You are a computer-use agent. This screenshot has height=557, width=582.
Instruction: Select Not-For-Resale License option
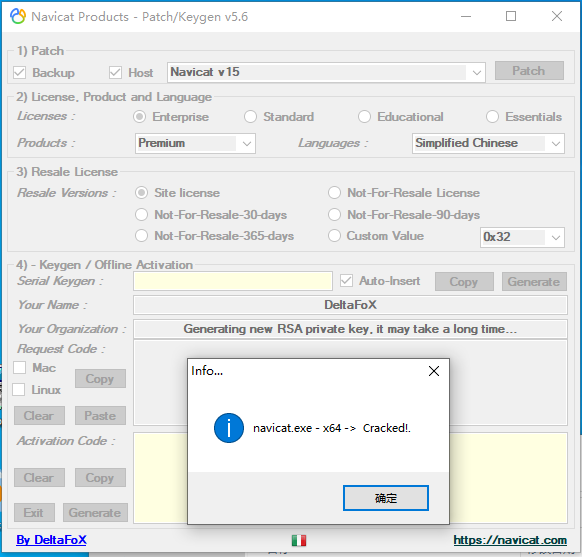[334, 193]
